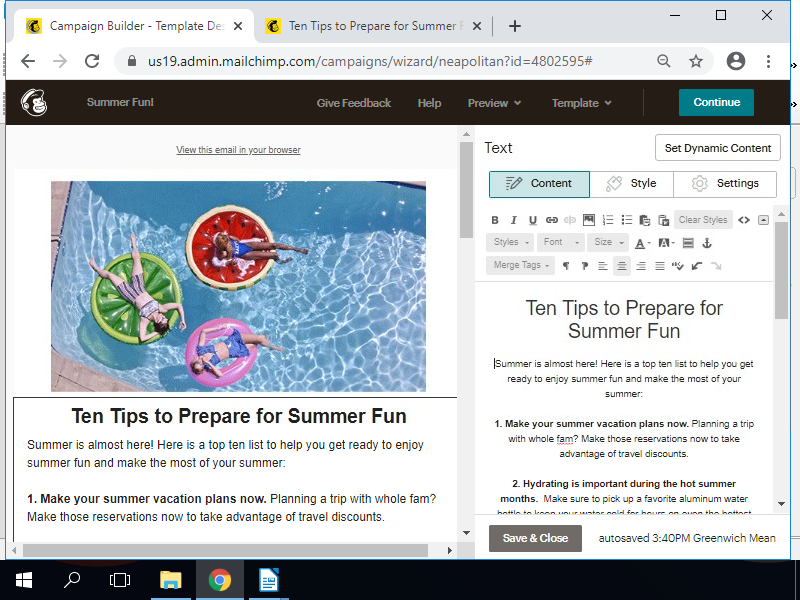
Task: Open the Merge Tags dropdown
Action: pyautogui.click(x=520, y=265)
